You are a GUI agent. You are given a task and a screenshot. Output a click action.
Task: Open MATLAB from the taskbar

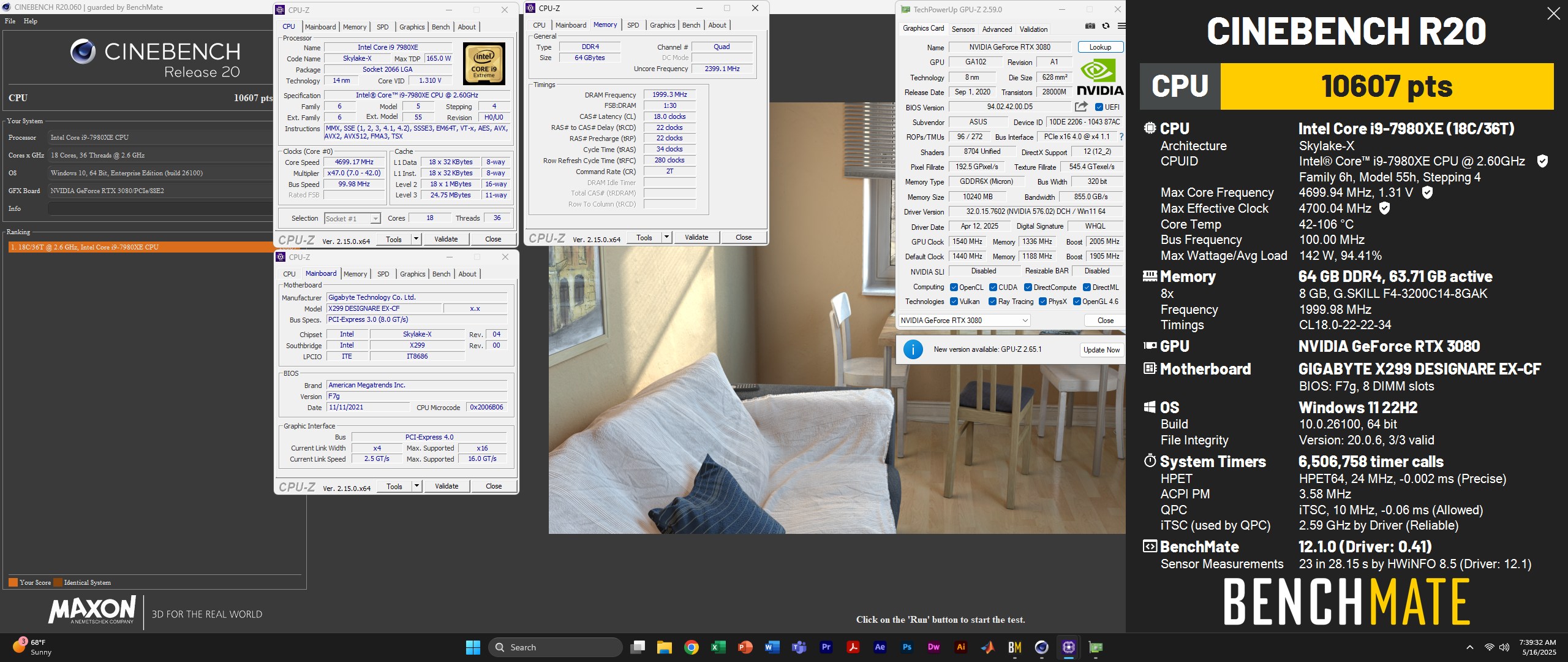(988, 647)
